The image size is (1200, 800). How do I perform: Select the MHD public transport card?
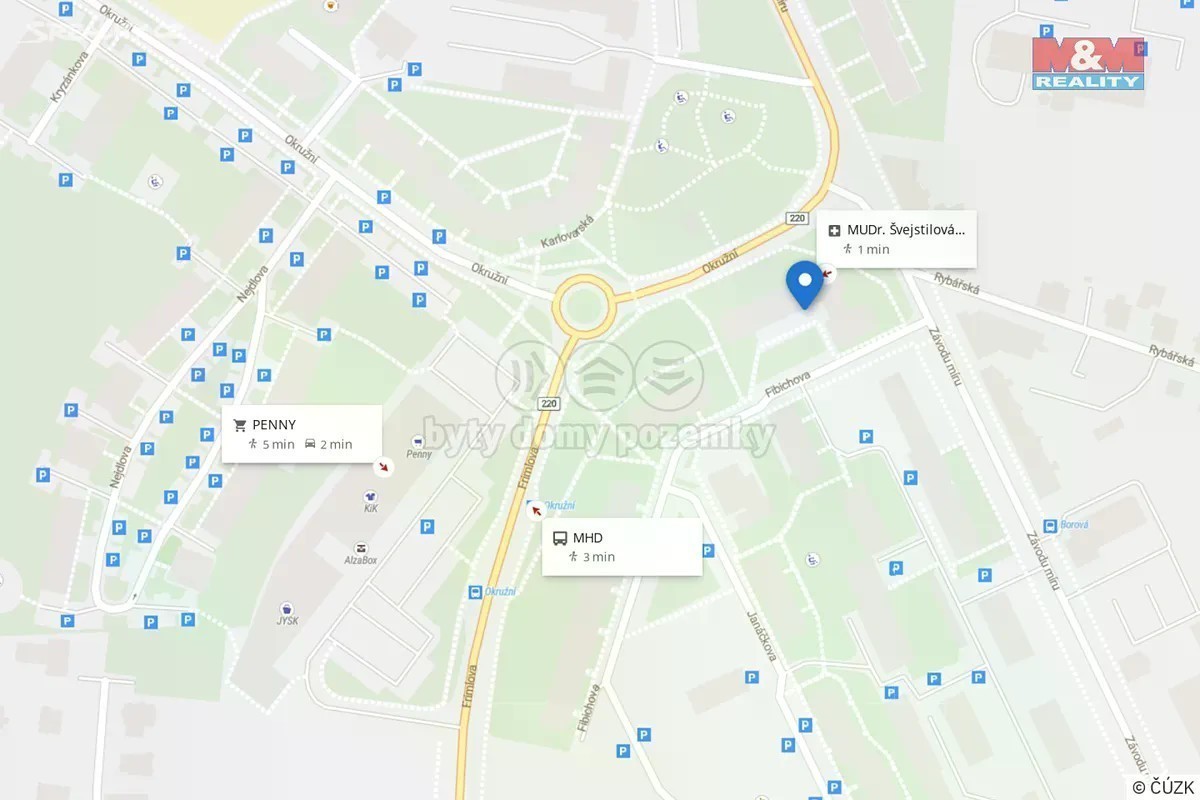(622, 547)
